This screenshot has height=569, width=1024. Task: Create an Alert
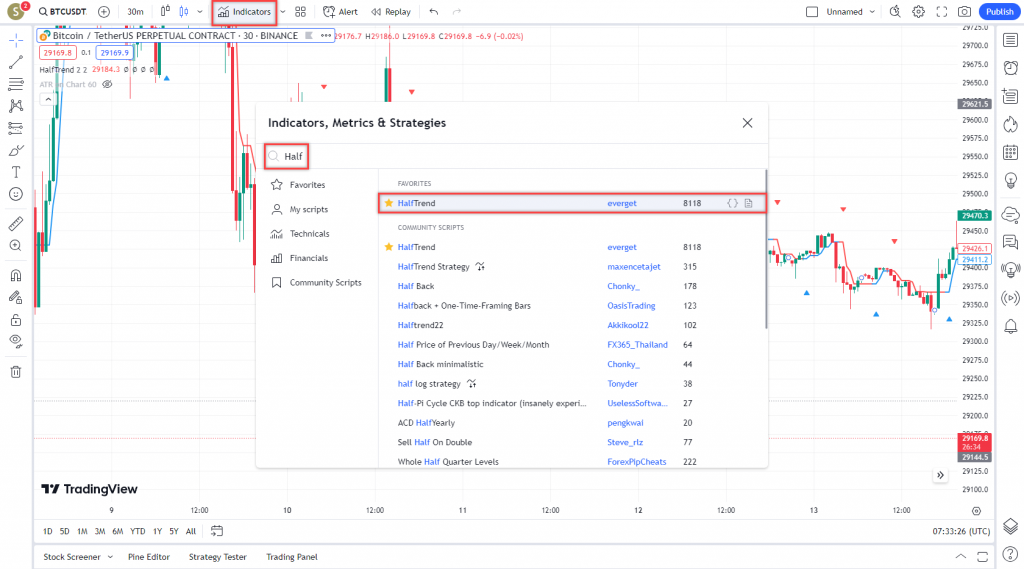coord(340,12)
